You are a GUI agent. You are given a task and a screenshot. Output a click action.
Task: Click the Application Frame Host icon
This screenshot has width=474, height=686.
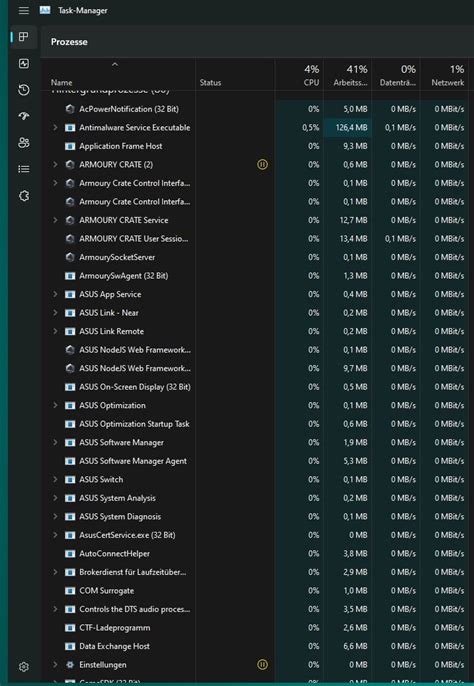click(x=70, y=146)
